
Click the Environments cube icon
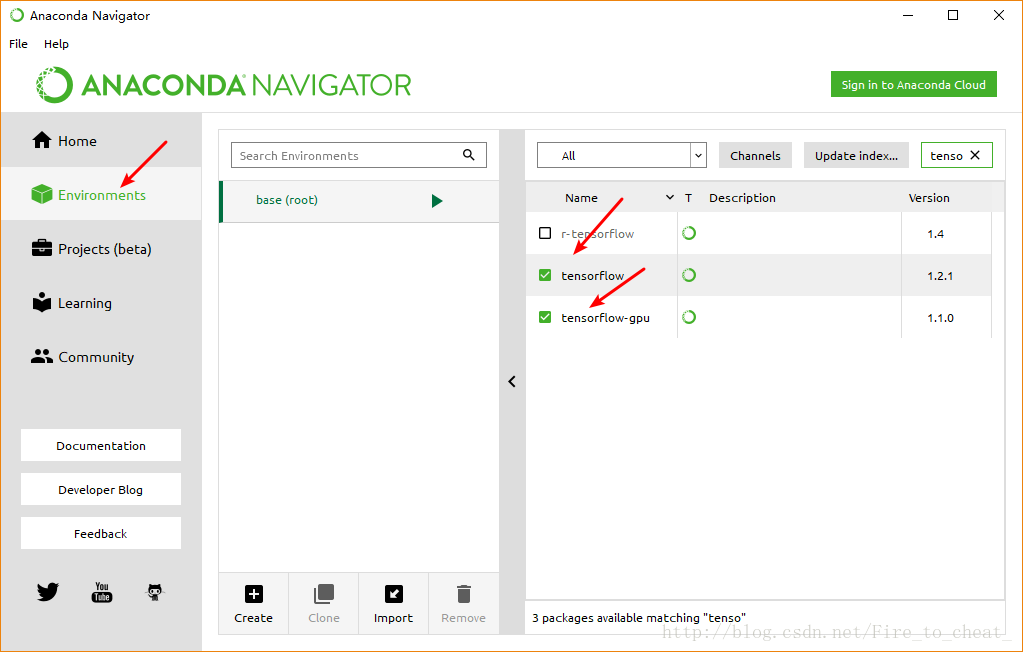[42, 194]
